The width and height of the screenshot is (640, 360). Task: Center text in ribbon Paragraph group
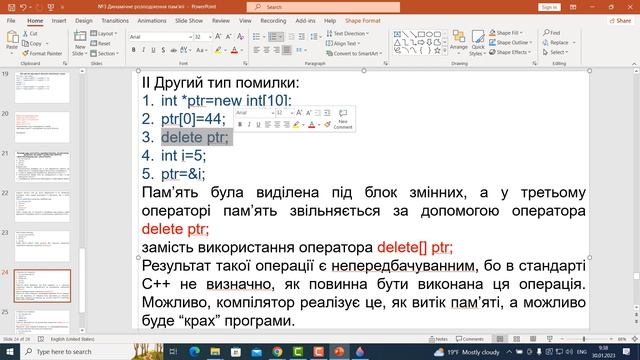point(267,50)
